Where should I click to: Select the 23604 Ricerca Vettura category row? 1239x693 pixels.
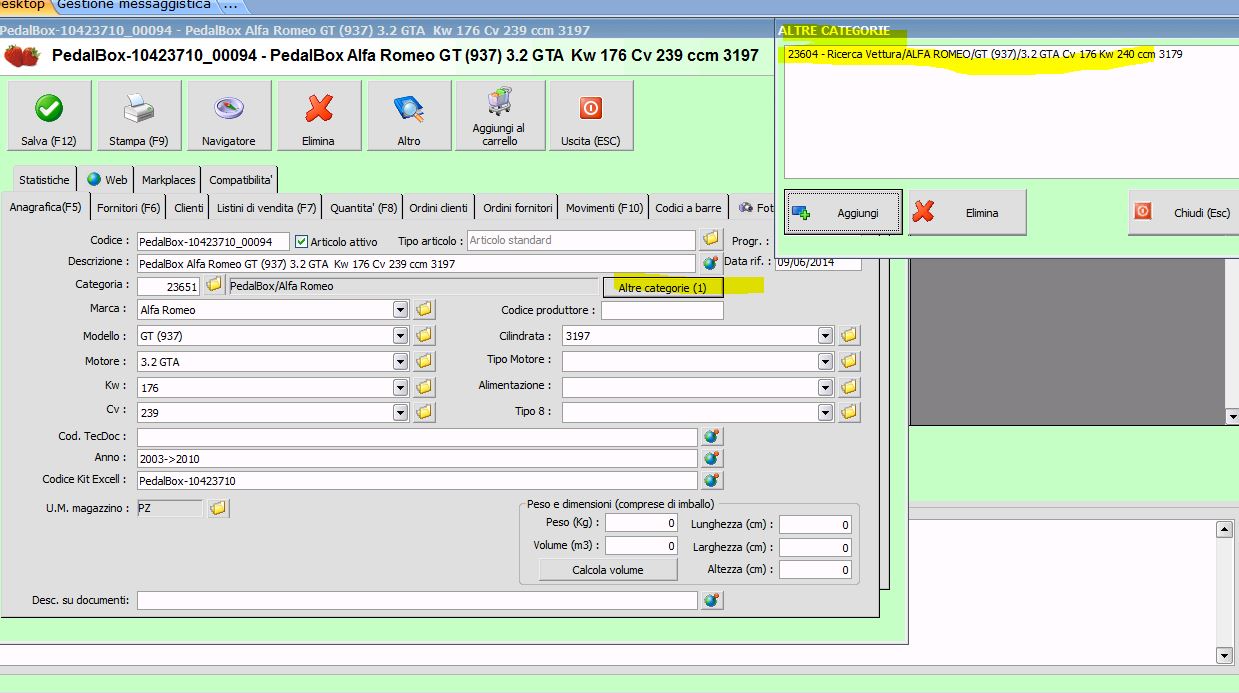pos(985,54)
